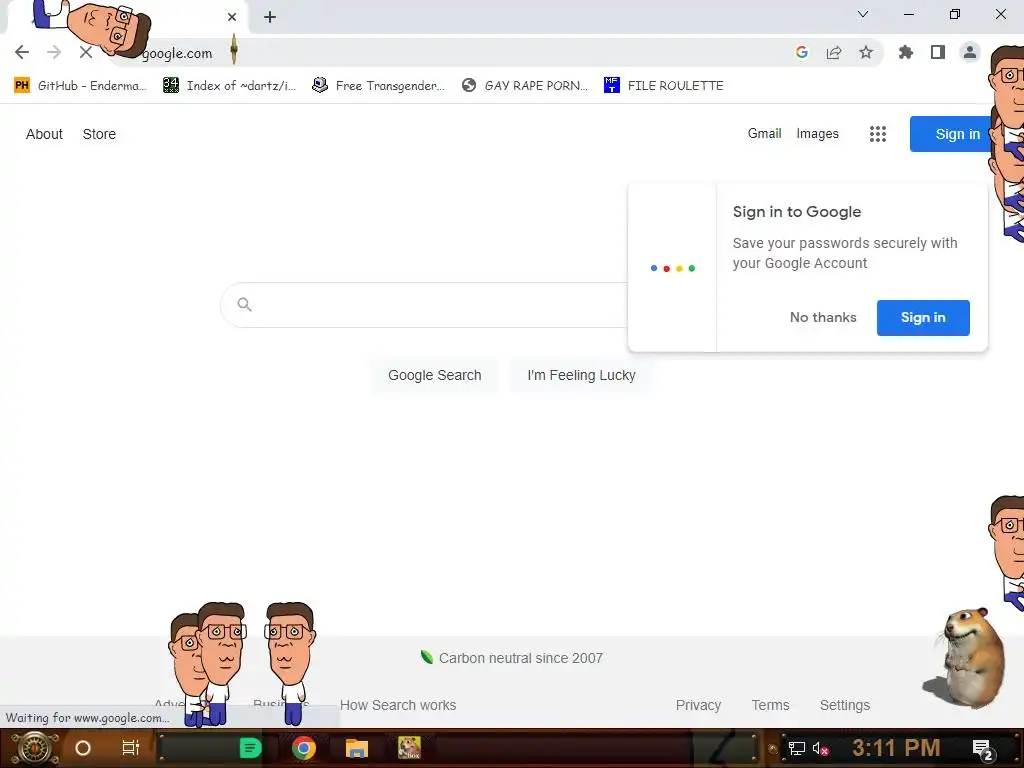Open the Privacy footer link
The image size is (1024, 768).
click(698, 705)
